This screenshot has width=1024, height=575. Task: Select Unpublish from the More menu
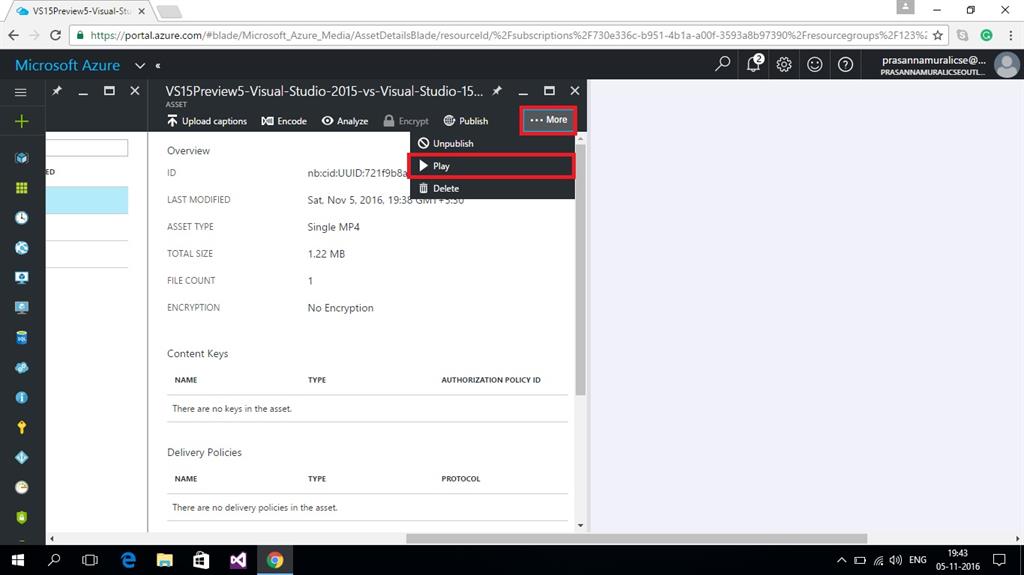coord(492,143)
